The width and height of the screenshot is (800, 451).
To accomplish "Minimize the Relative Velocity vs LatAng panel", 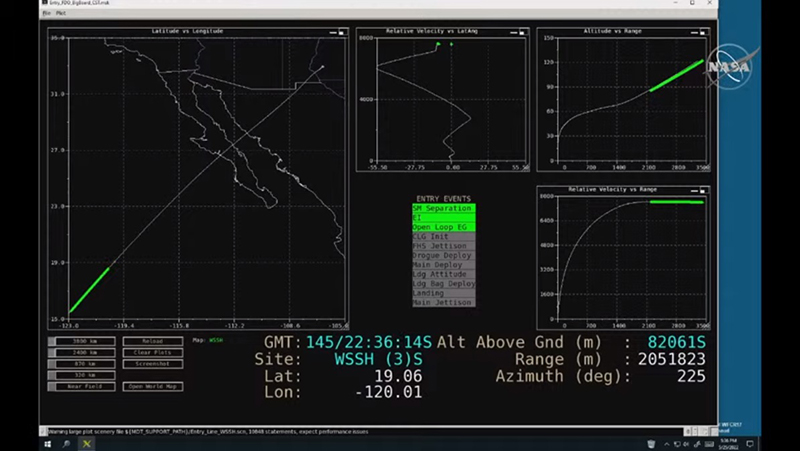I will click(x=513, y=33).
